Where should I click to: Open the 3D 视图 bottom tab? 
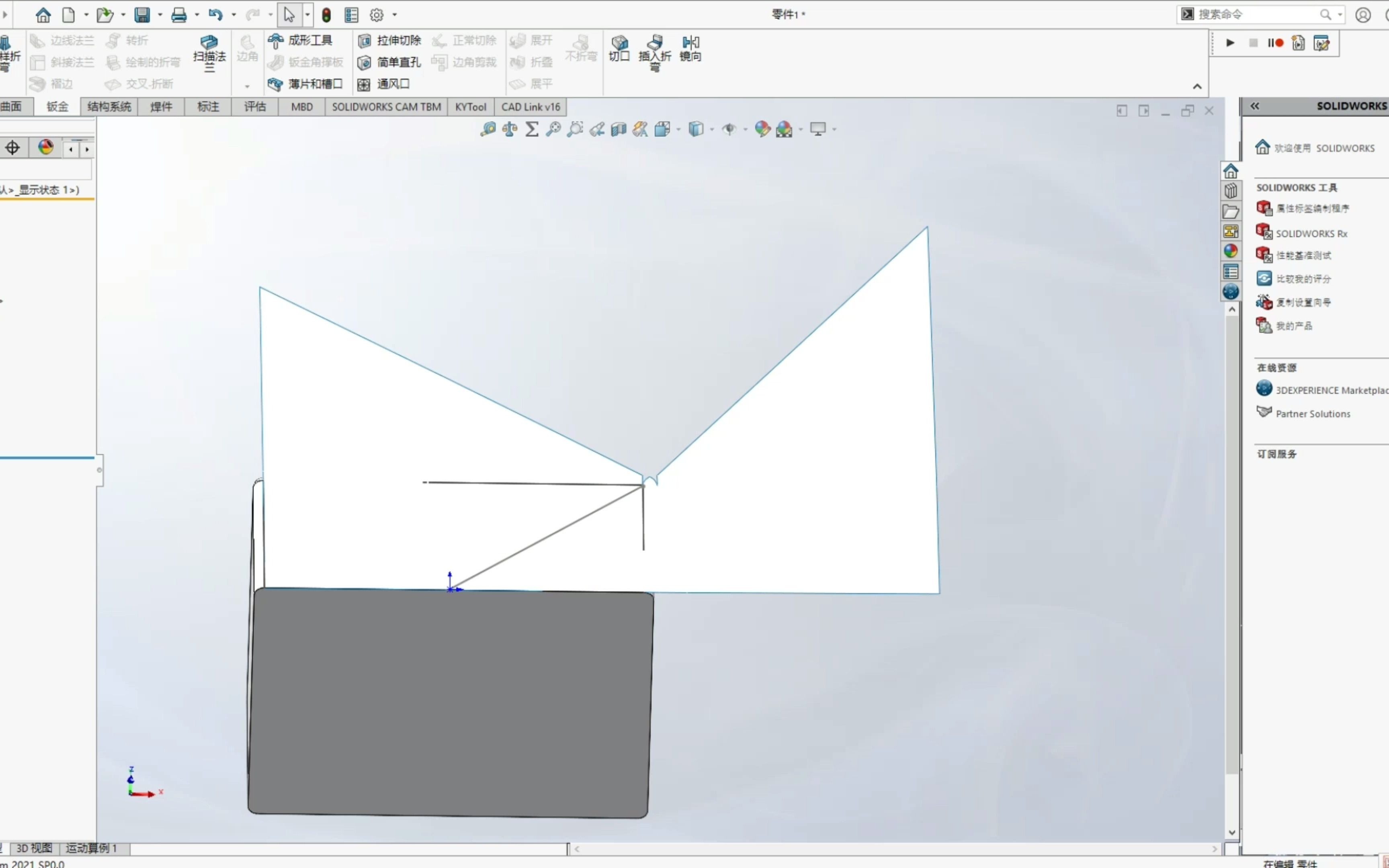[35, 848]
